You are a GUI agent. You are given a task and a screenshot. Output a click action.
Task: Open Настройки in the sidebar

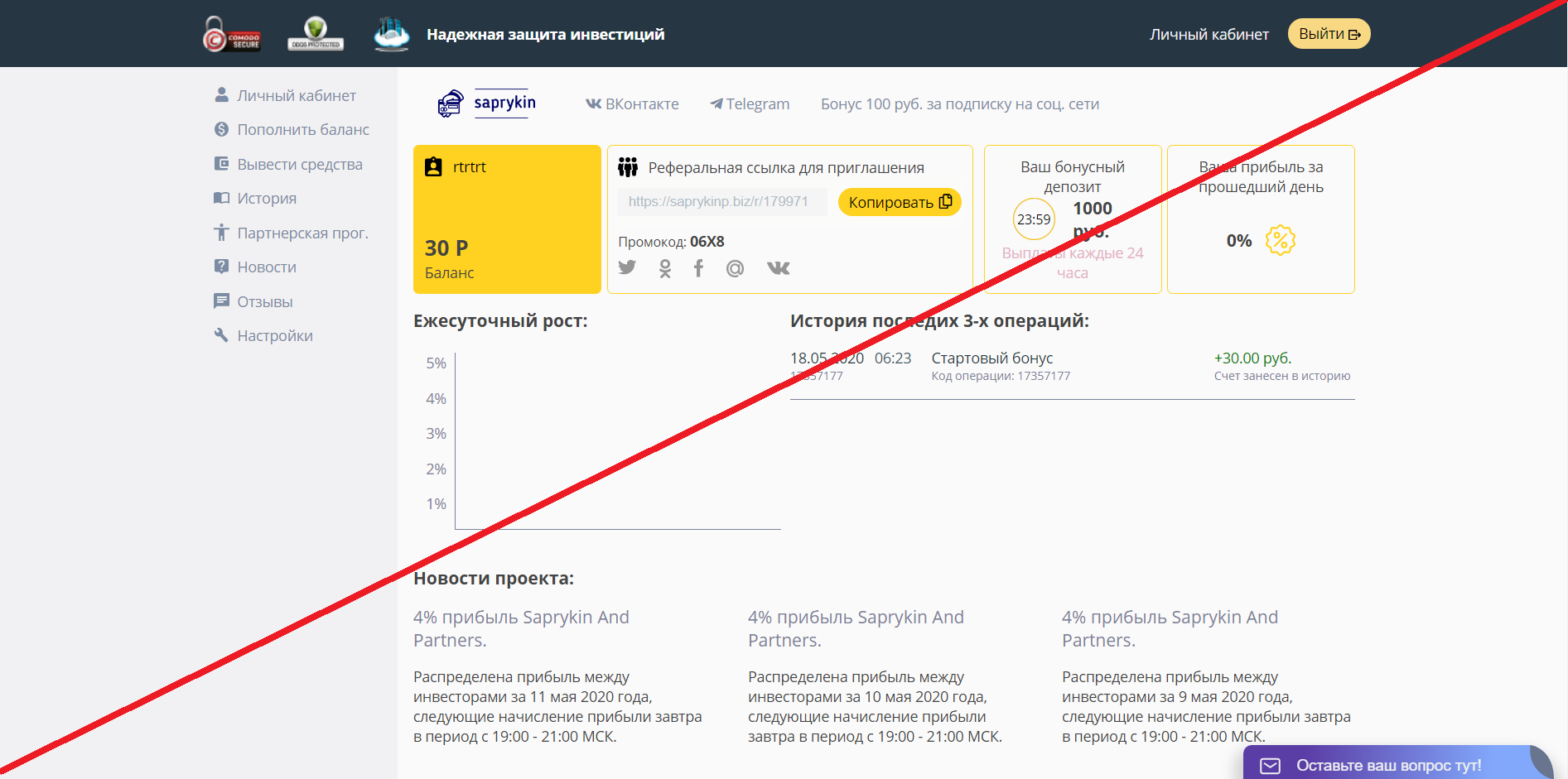[x=264, y=335]
